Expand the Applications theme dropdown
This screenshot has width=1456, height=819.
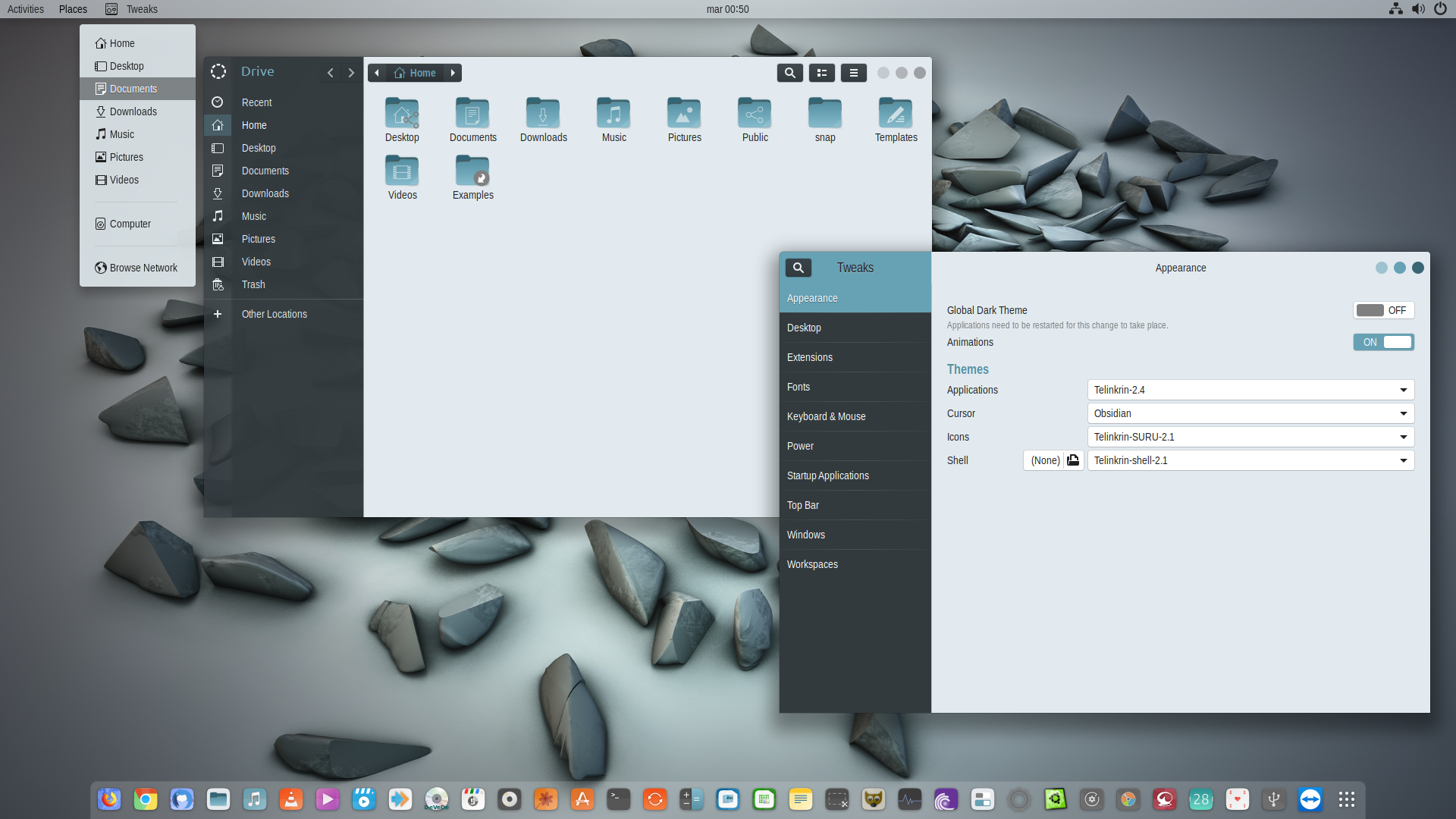pos(1250,390)
